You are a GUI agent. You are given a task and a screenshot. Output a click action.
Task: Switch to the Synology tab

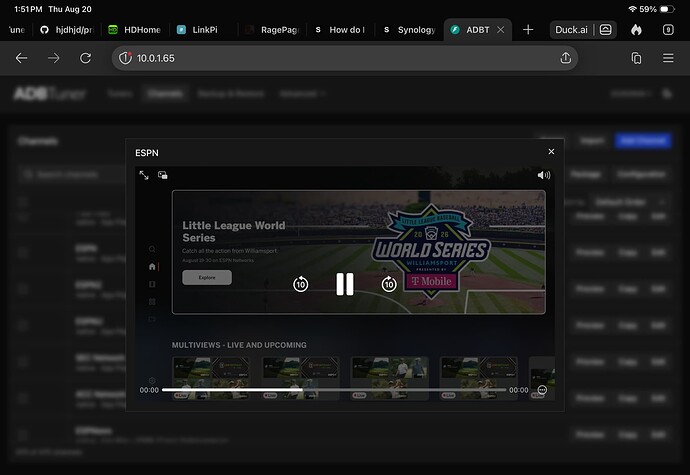[409, 29]
